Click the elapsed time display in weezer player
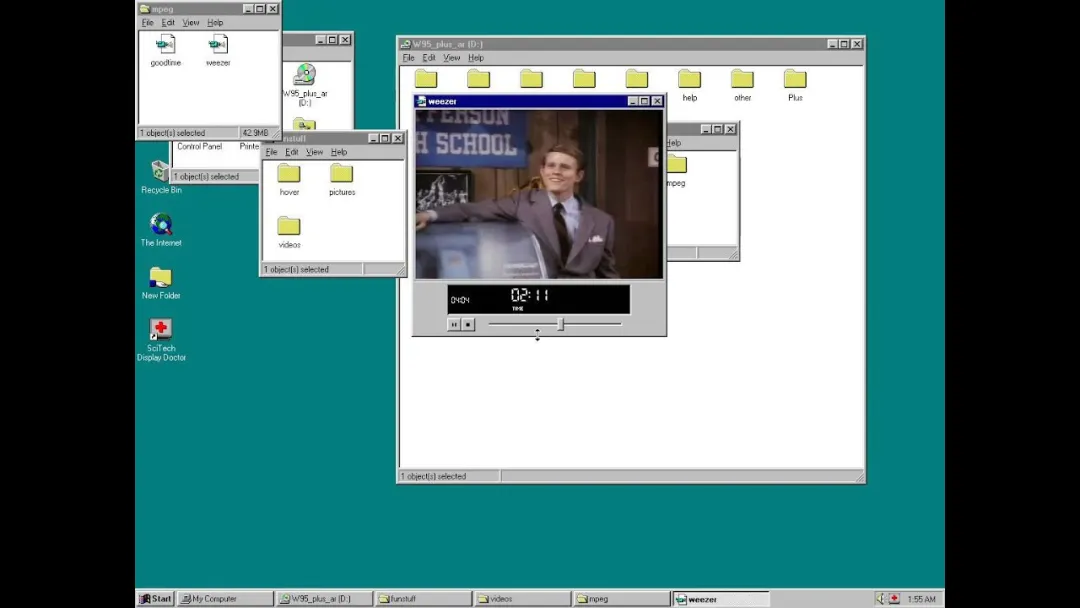This screenshot has height=608, width=1080. [x=530, y=295]
